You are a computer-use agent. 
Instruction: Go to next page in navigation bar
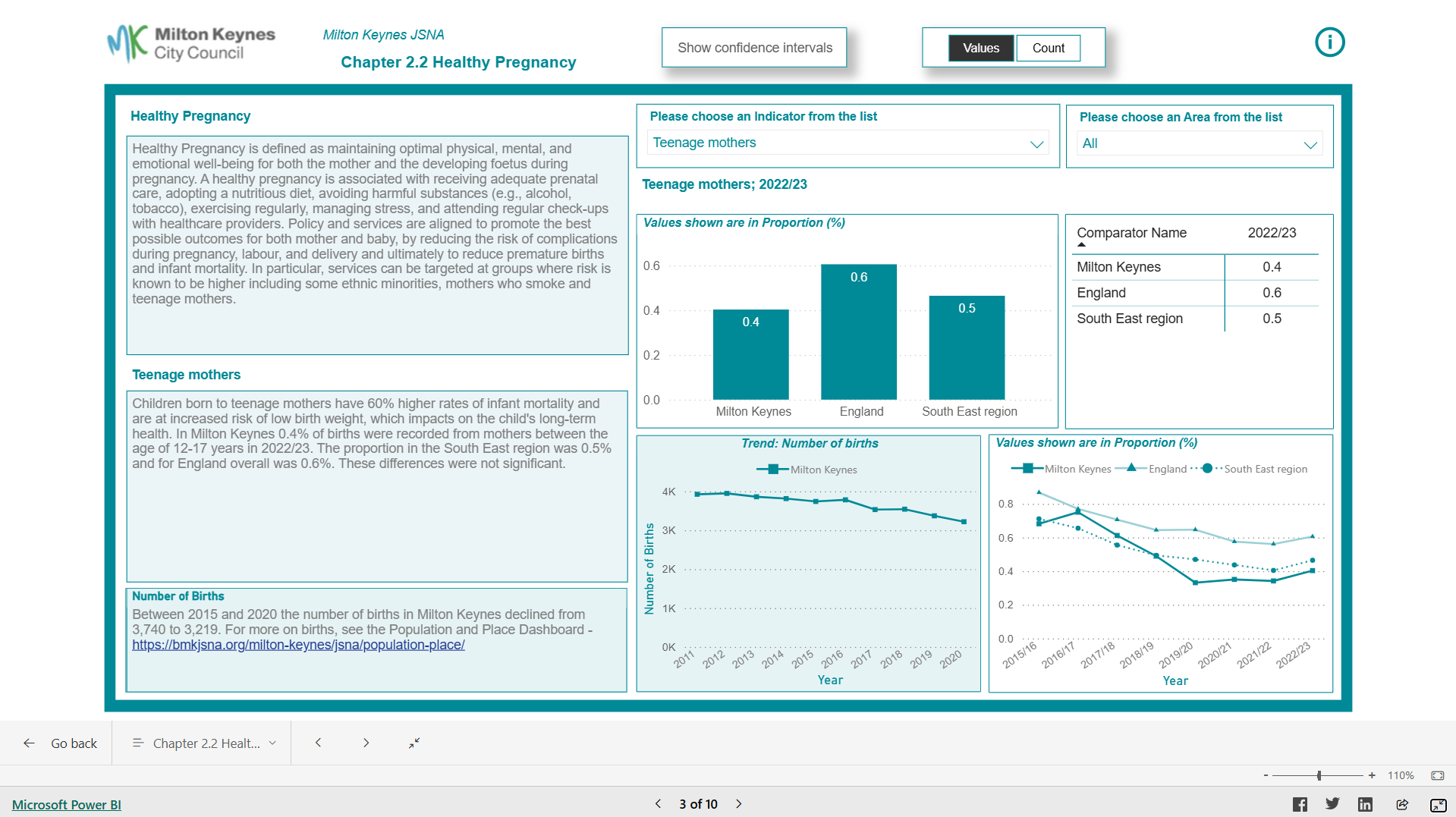pyautogui.click(x=366, y=743)
